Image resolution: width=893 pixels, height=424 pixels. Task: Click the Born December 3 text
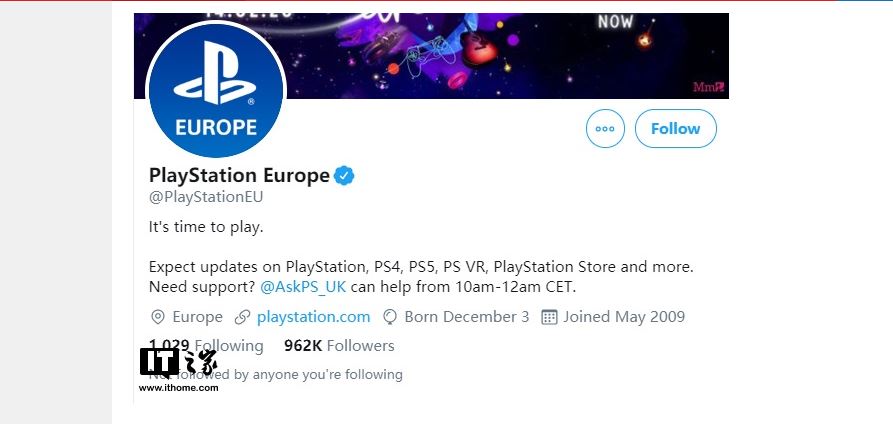click(467, 317)
